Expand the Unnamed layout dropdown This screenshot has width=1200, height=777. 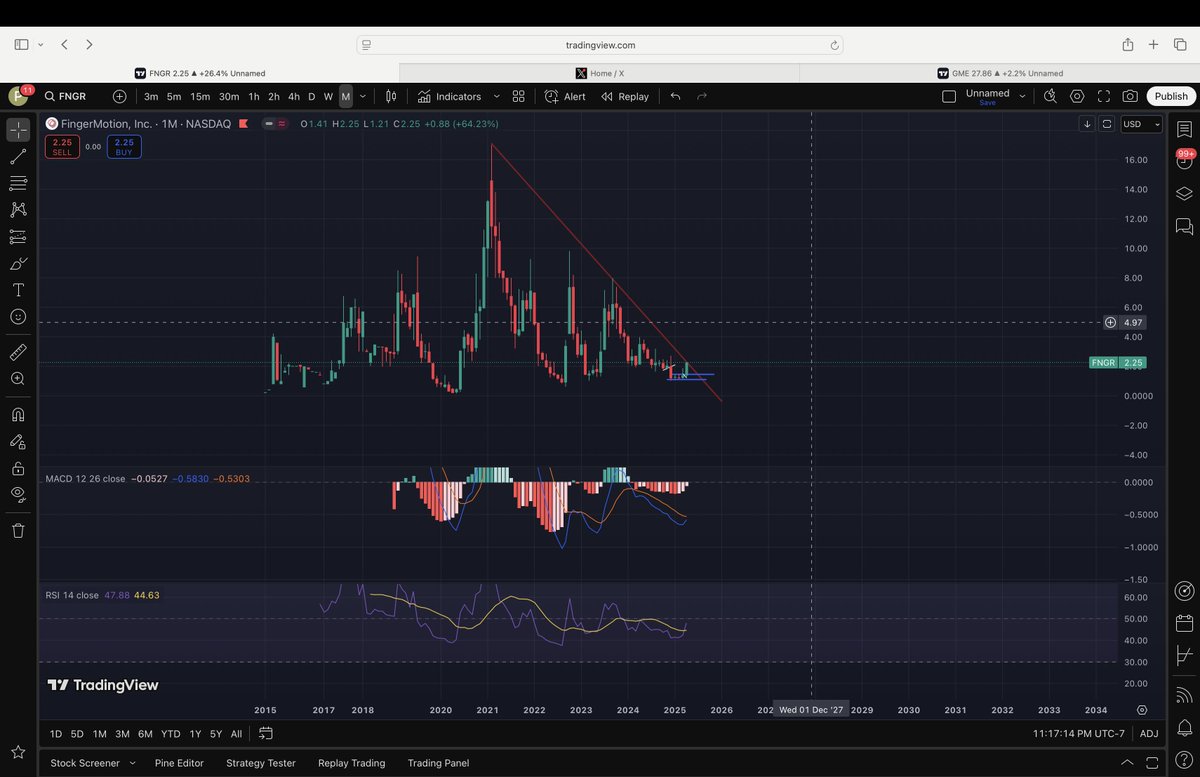(x=1021, y=95)
